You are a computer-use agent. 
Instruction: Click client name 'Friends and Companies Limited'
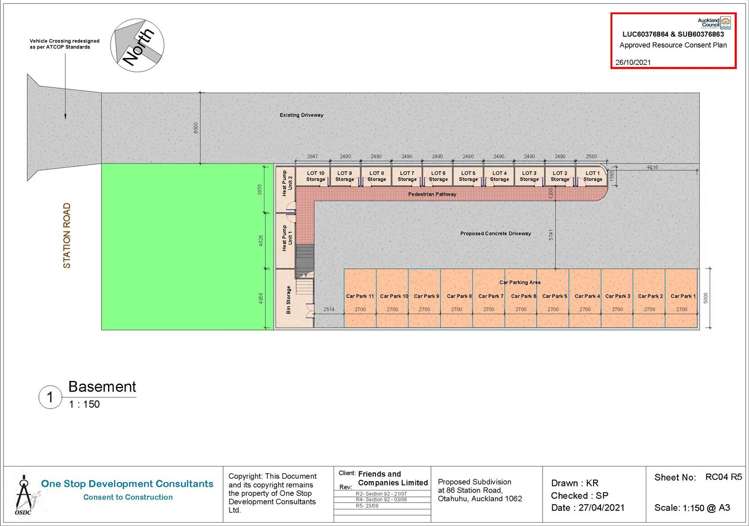click(x=393, y=478)
